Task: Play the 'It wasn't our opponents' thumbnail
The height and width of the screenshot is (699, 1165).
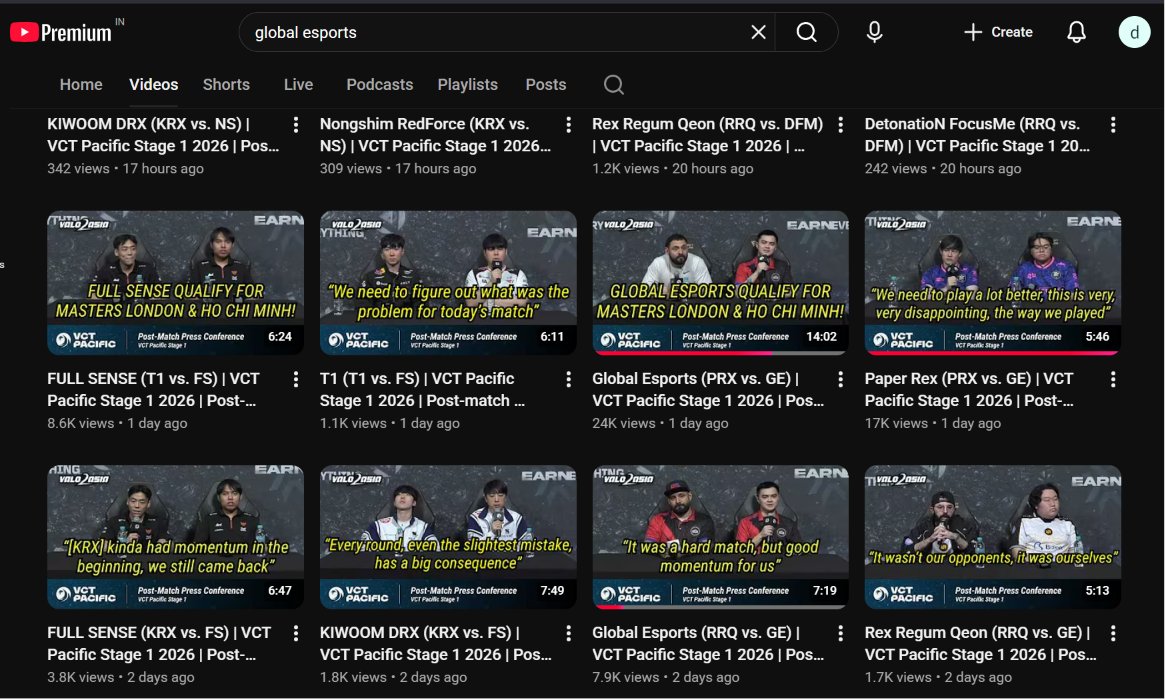Action: coord(993,537)
